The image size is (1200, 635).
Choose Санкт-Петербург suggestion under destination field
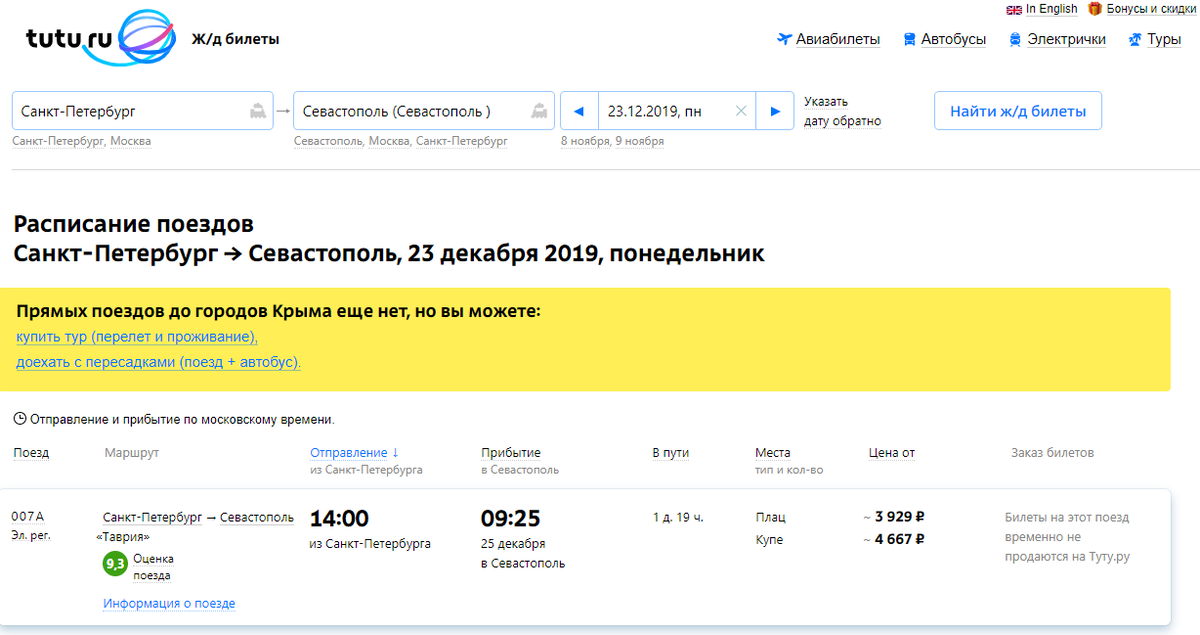coord(462,141)
